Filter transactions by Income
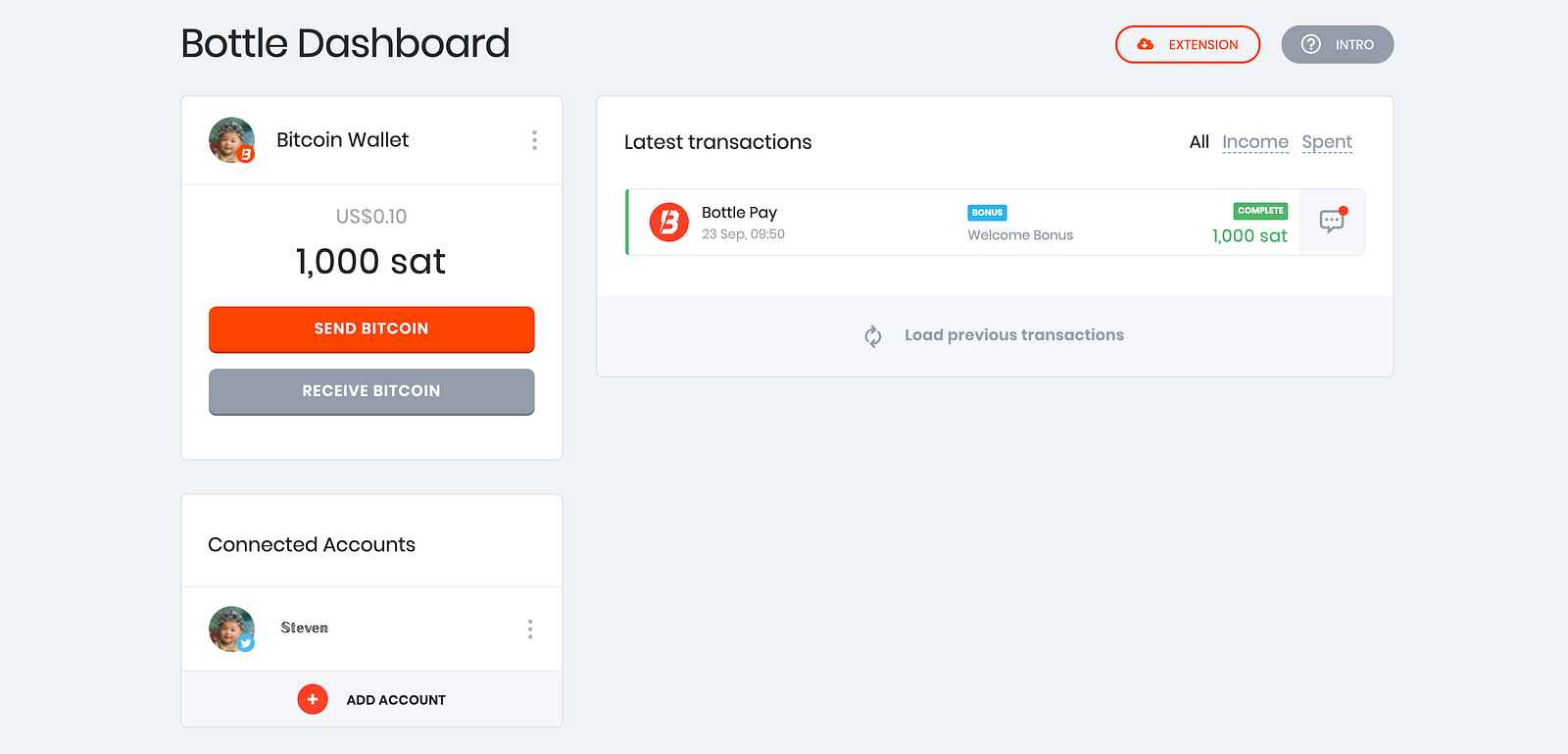Image resolution: width=1568 pixels, height=754 pixels. point(1254,142)
